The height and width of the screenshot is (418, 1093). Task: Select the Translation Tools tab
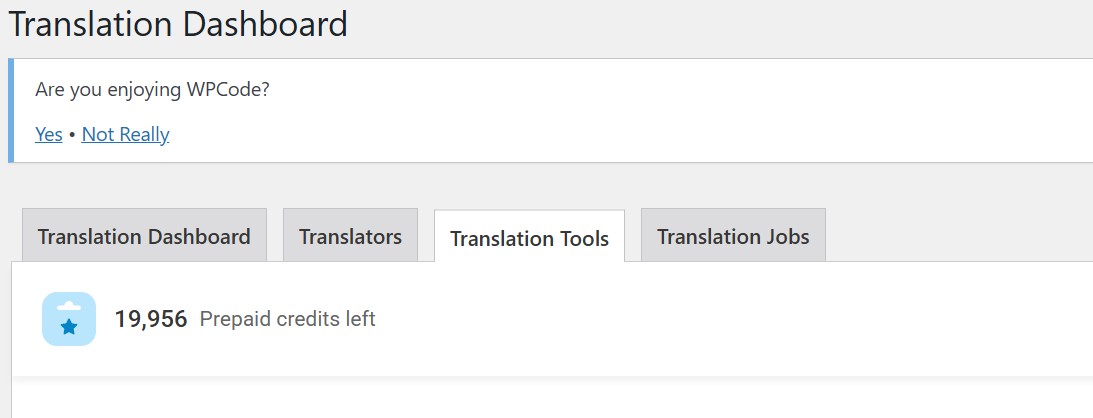(x=529, y=238)
